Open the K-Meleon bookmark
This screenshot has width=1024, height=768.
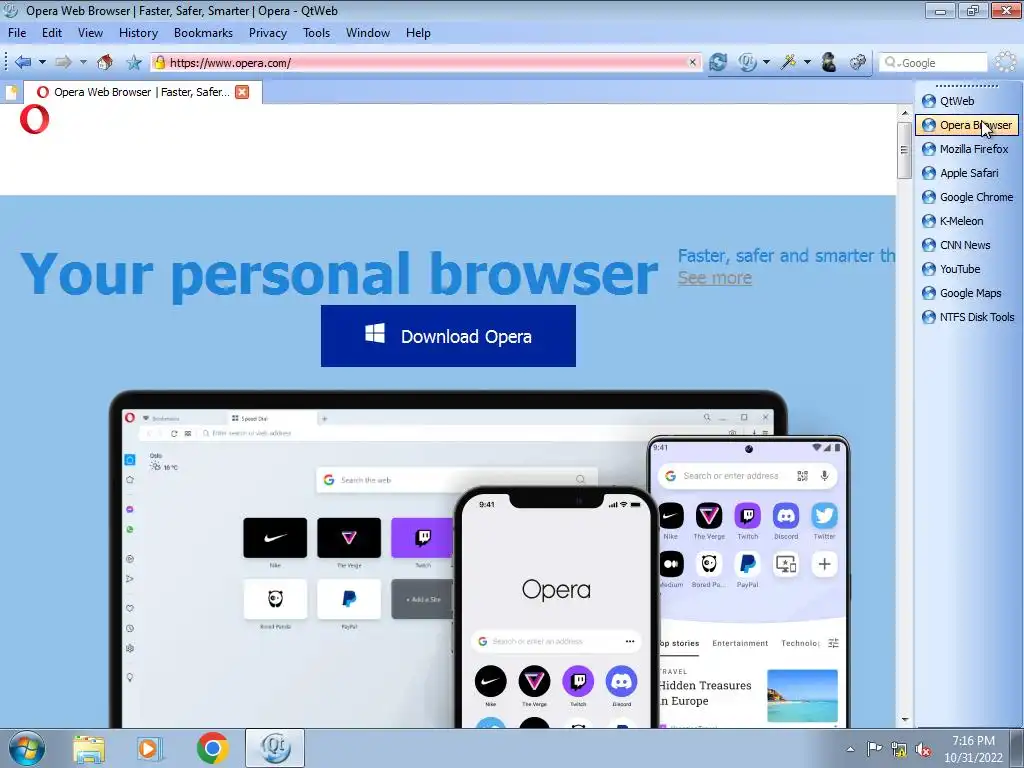click(967, 221)
